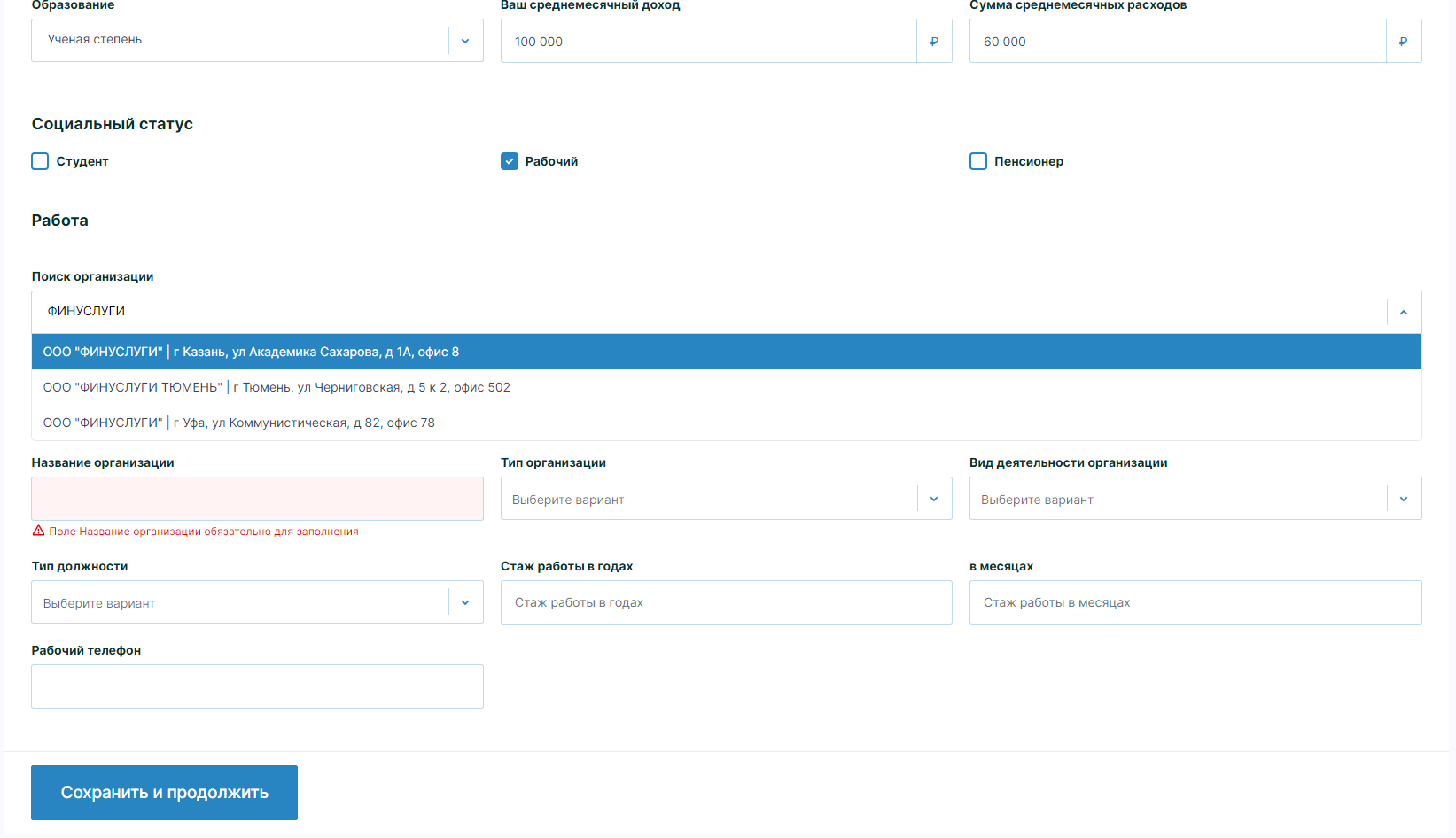Uncheck the Рабочий checkbox

point(510,161)
